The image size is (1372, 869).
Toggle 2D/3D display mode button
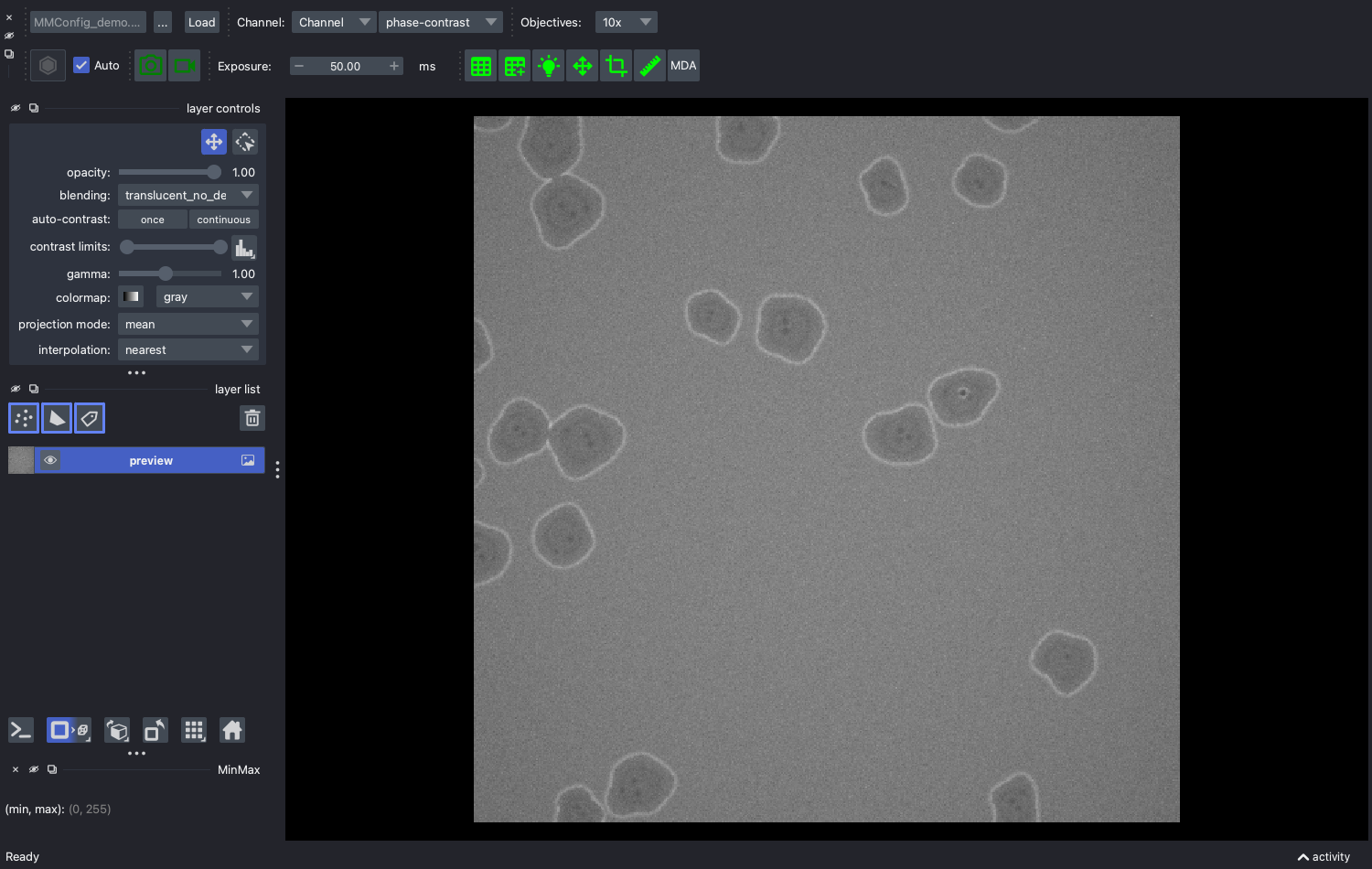(69, 730)
